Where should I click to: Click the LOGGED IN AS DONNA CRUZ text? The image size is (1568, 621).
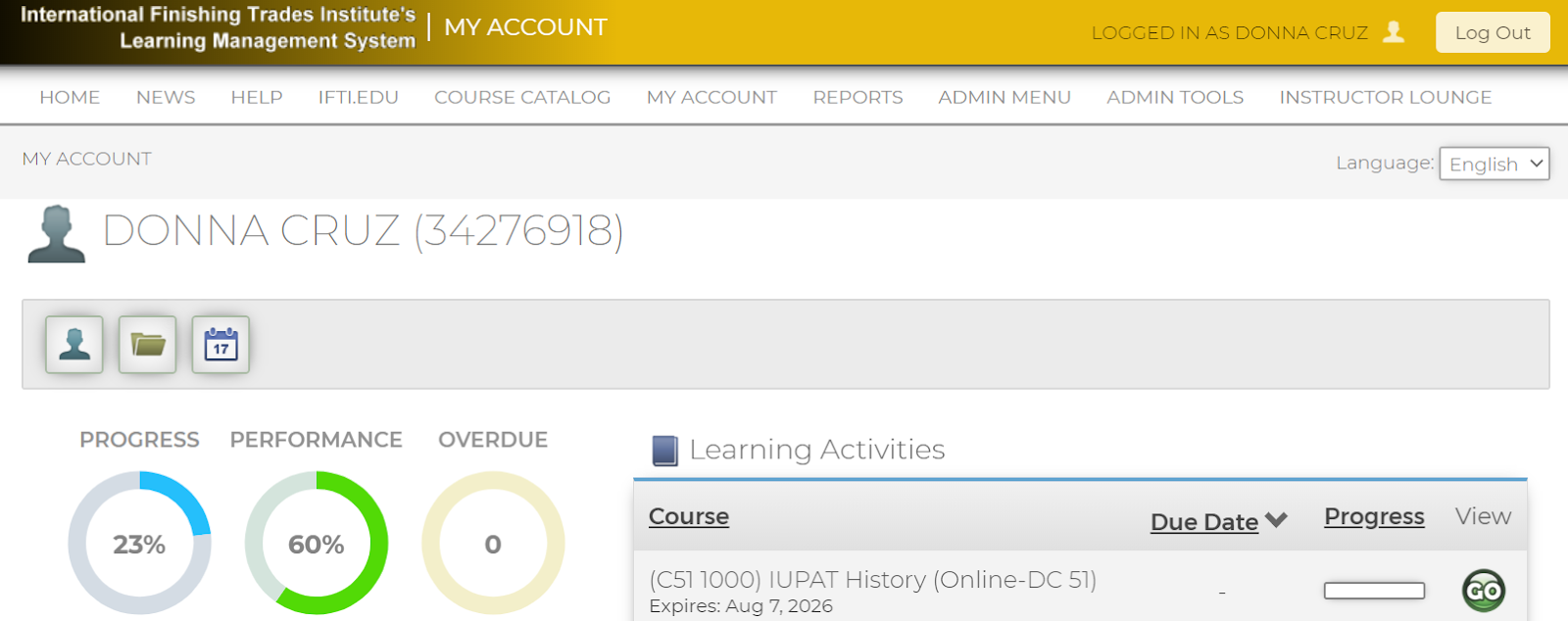pos(1230,33)
